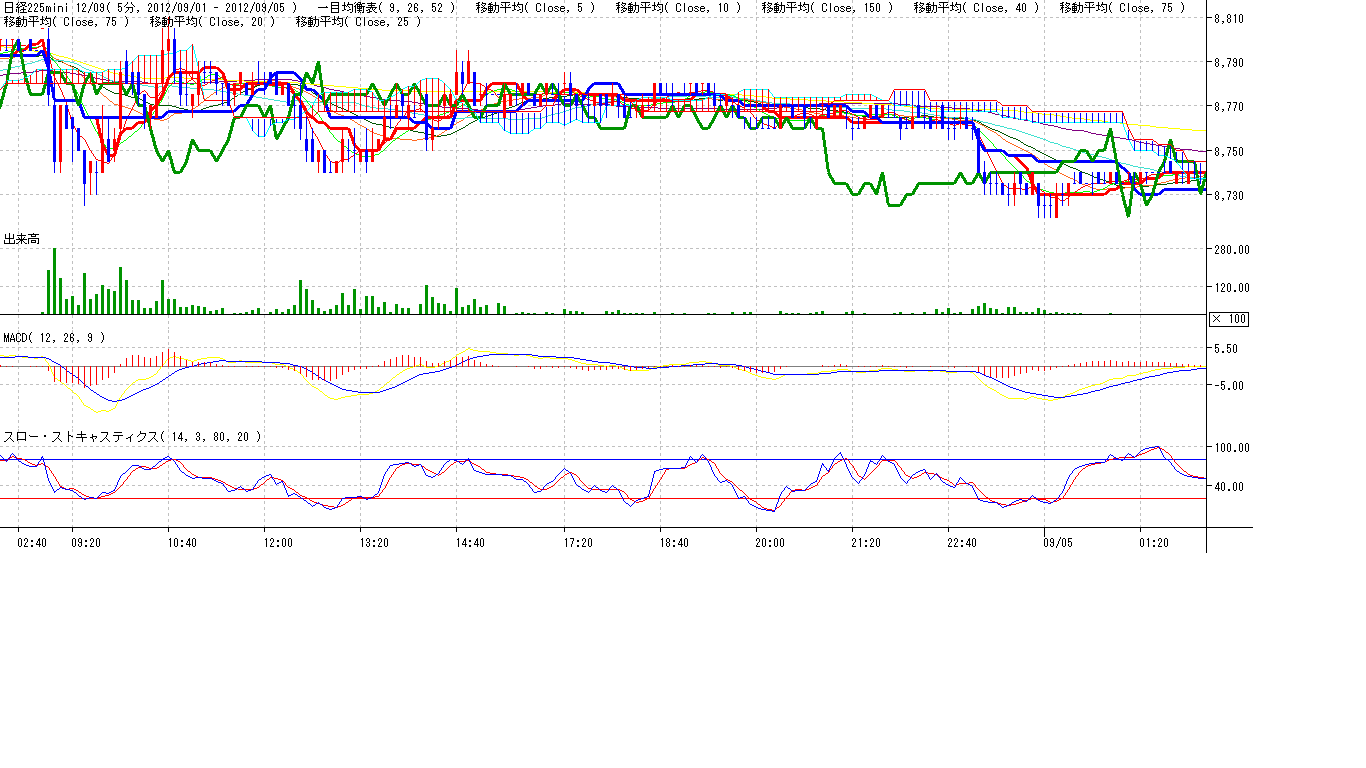Select the 移動平均( Close, 25 ) legend label
This screenshot has height=768, width=1366.
pyautogui.click(x=359, y=21)
